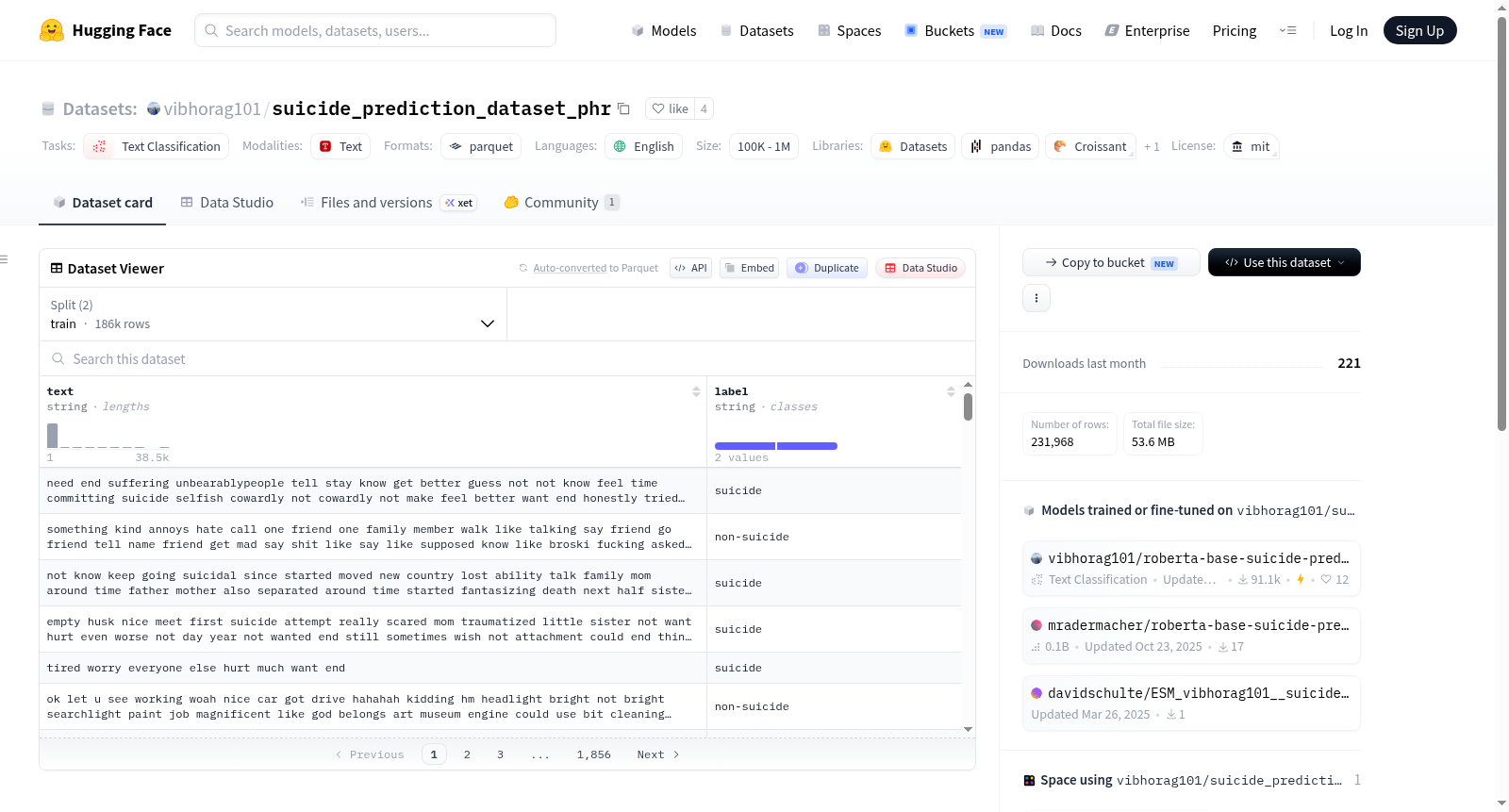Open the Models nav item

(664, 30)
